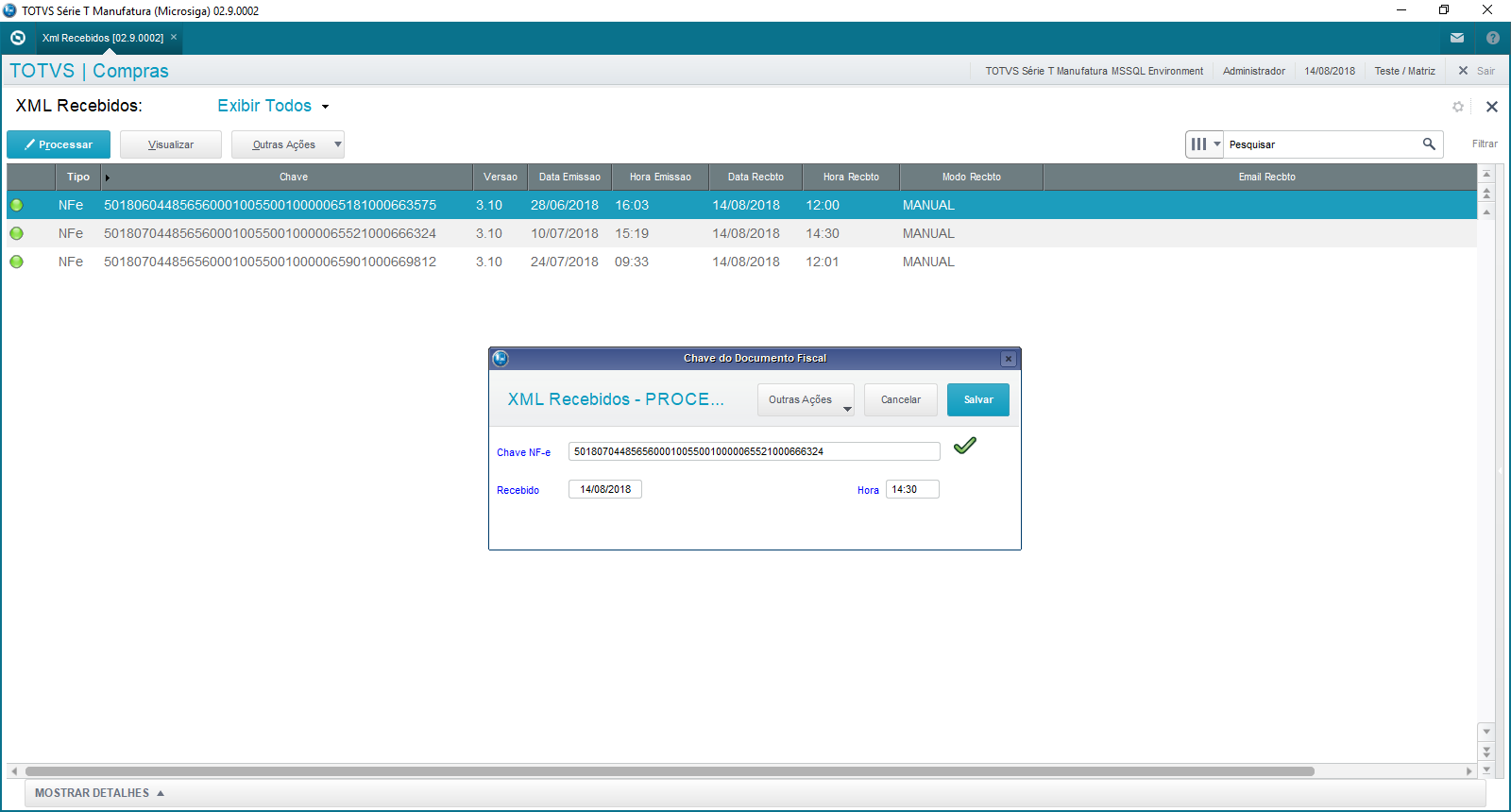
Task: Click the Cancelar button
Action: [x=900, y=399]
